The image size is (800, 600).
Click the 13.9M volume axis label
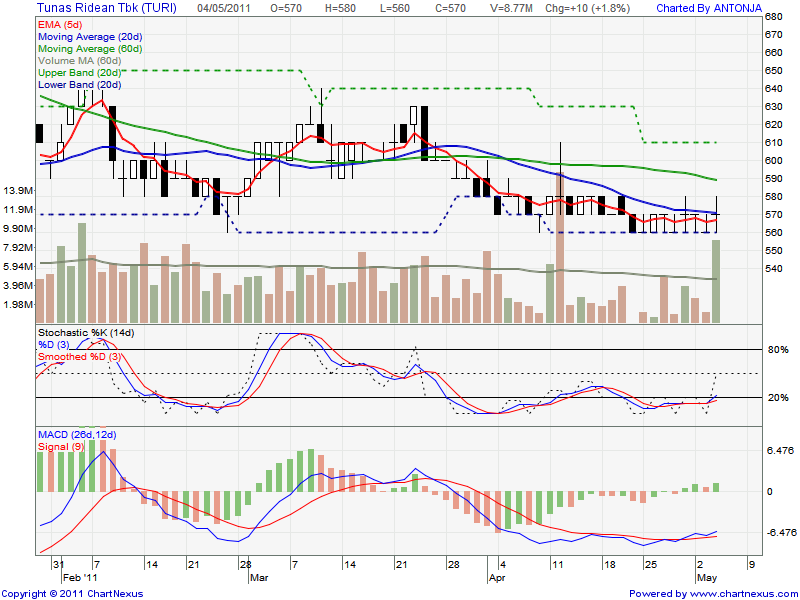coord(18,190)
